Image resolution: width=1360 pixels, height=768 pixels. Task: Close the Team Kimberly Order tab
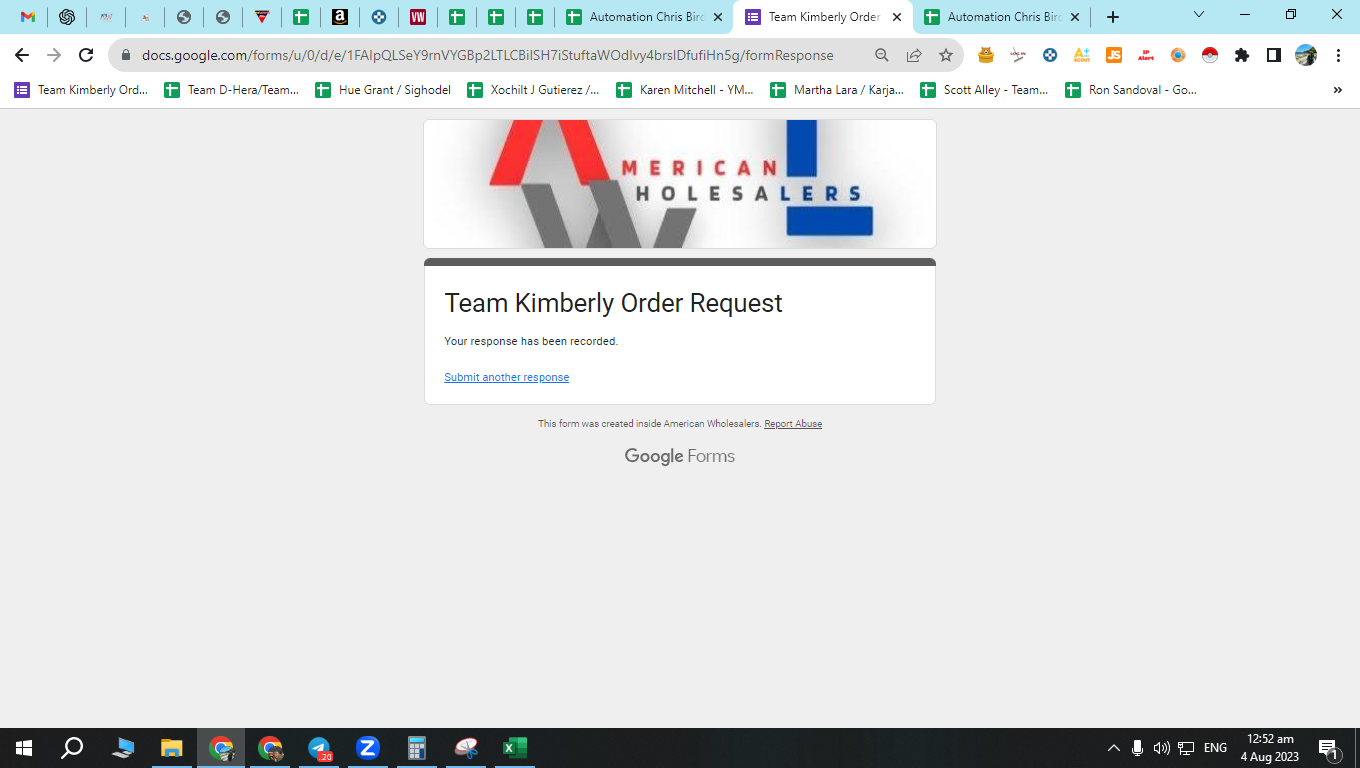pos(897,17)
